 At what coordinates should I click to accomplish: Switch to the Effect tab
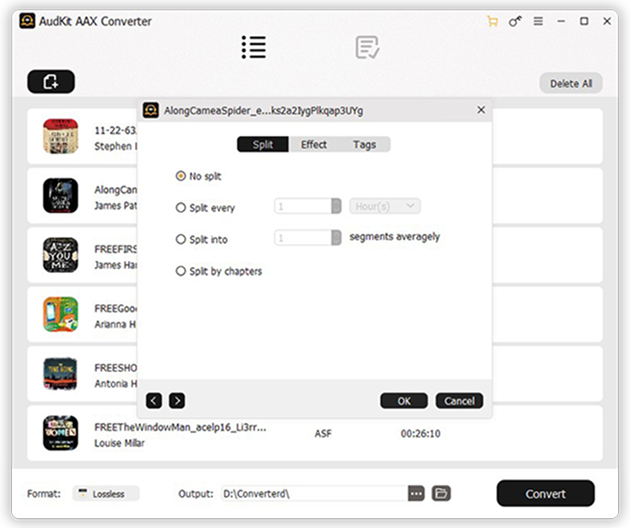[x=314, y=145]
